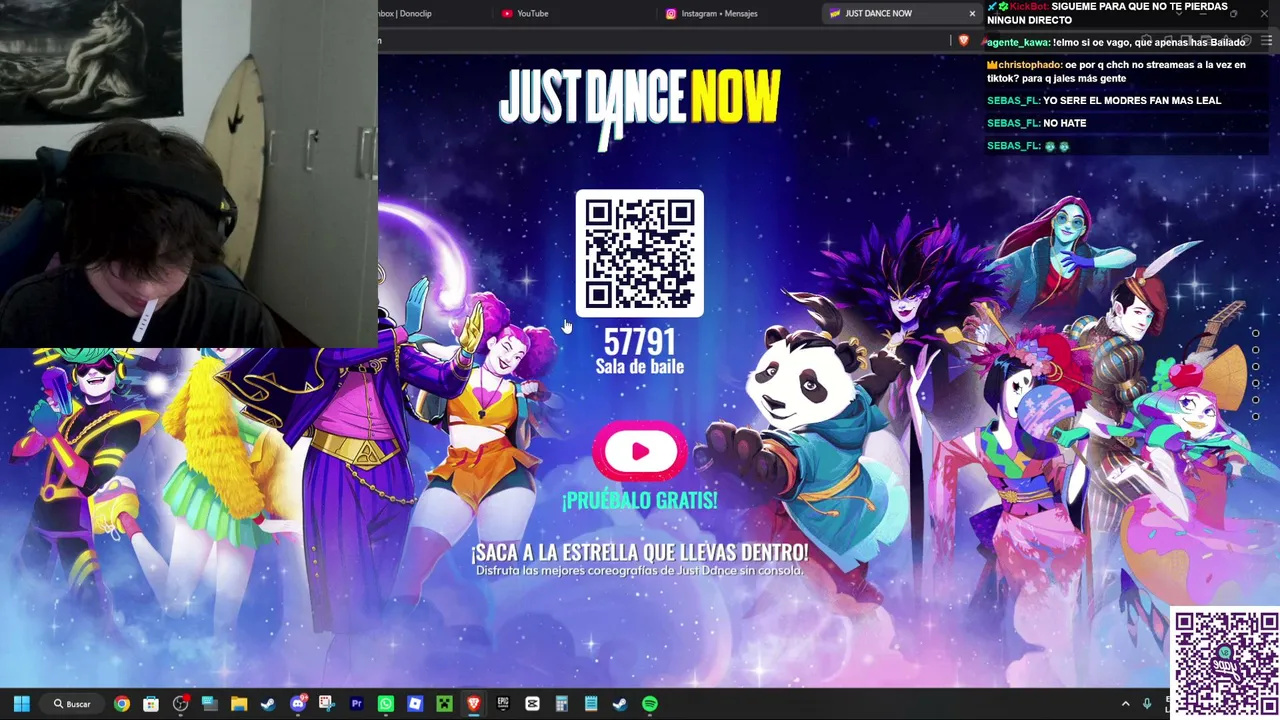
Task: Click the red play video button
Action: click(640, 452)
